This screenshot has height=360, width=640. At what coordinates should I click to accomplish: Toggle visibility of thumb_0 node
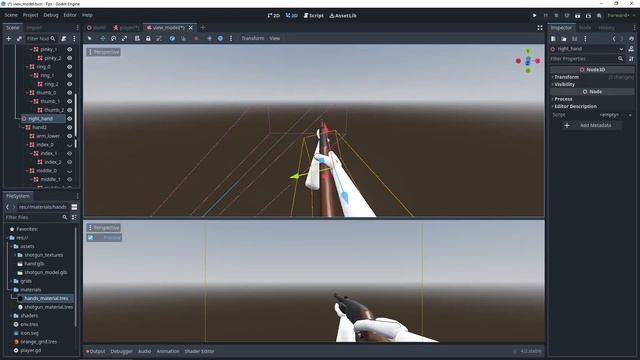tap(69, 93)
